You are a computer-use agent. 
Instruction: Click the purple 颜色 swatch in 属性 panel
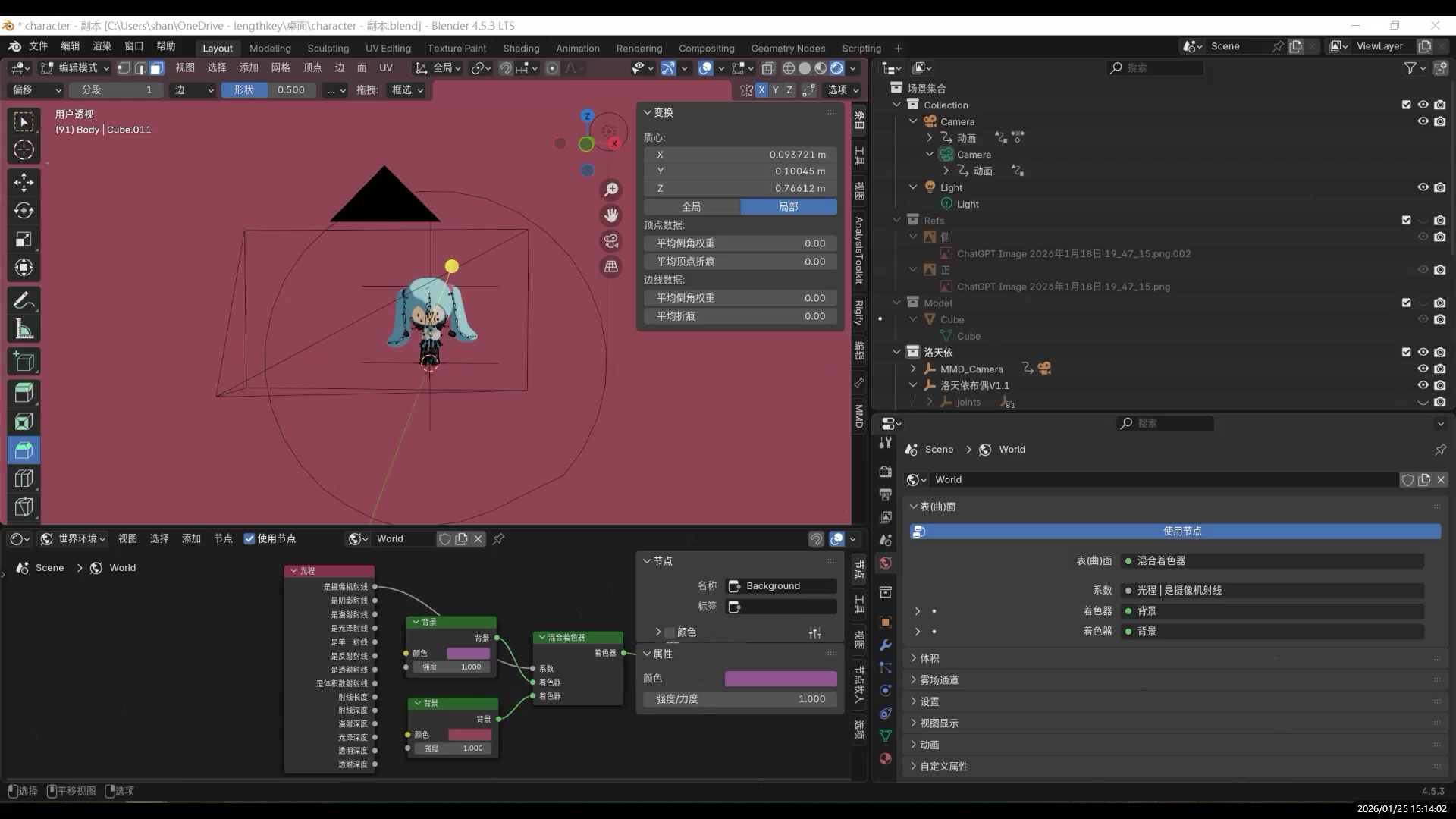[x=780, y=679]
